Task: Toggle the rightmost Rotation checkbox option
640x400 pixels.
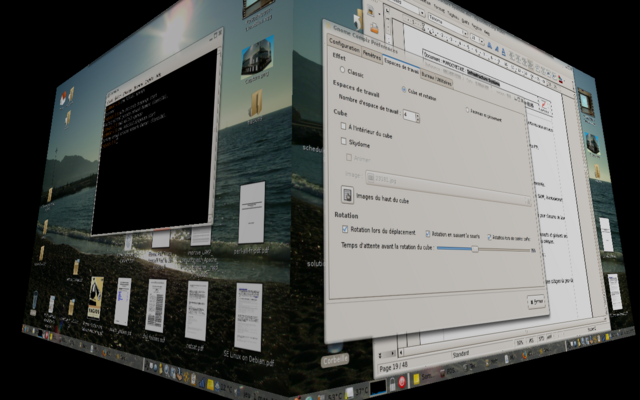Action: click(x=489, y=237)
